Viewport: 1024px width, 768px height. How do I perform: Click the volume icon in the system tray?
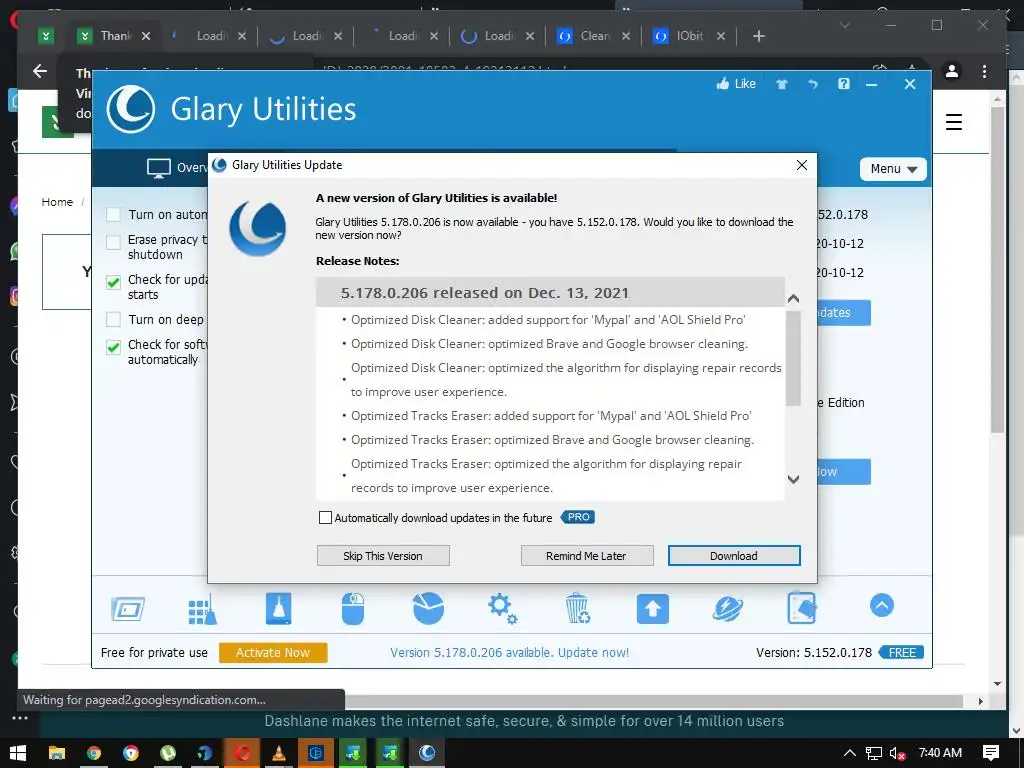[x=898, y=753]
